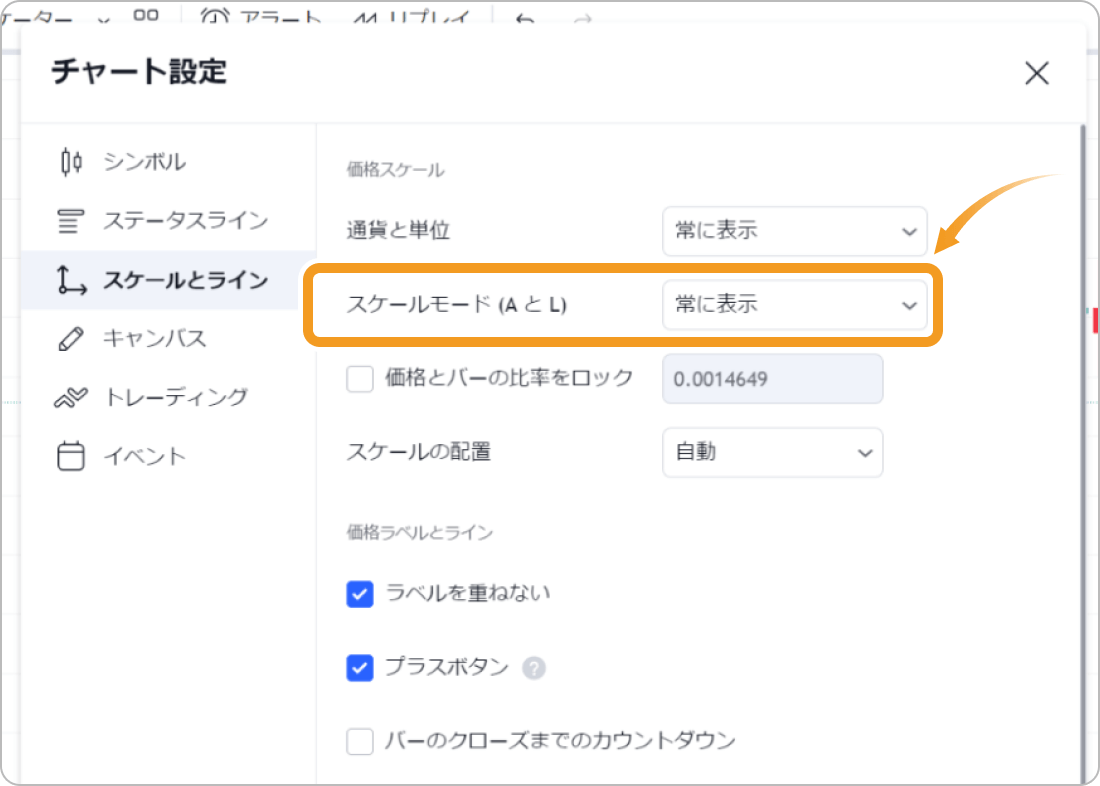Open the イベント settings tab

pos(168,457)
